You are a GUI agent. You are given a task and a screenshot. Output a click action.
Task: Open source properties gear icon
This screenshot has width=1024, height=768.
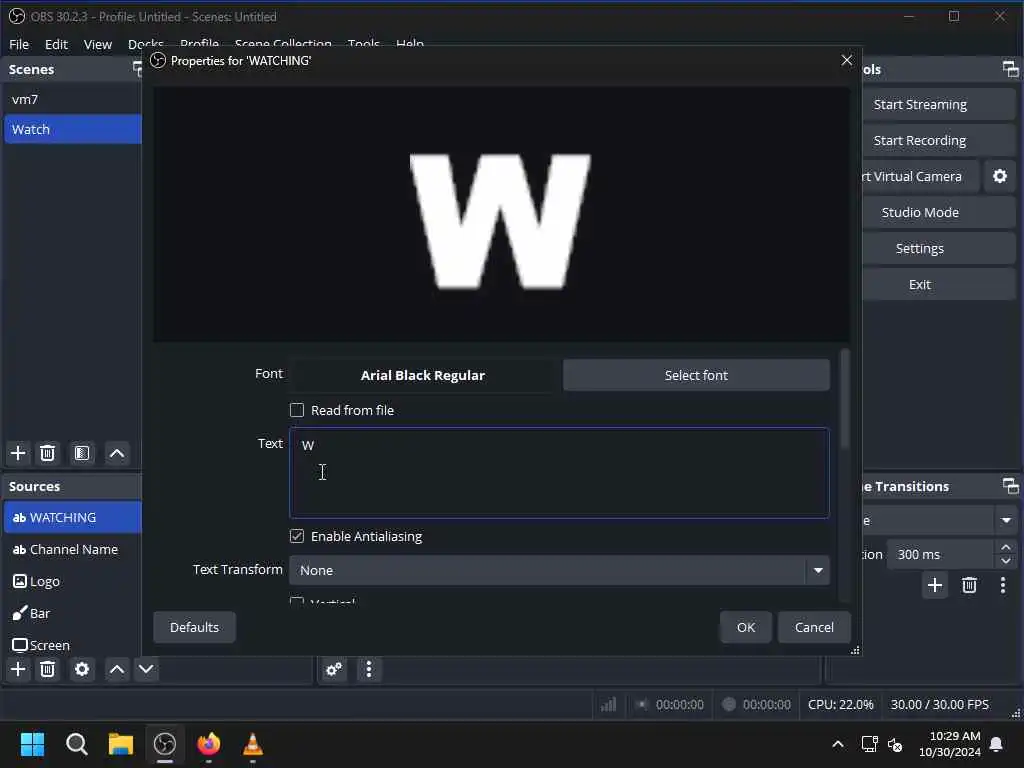pos(82,669)
